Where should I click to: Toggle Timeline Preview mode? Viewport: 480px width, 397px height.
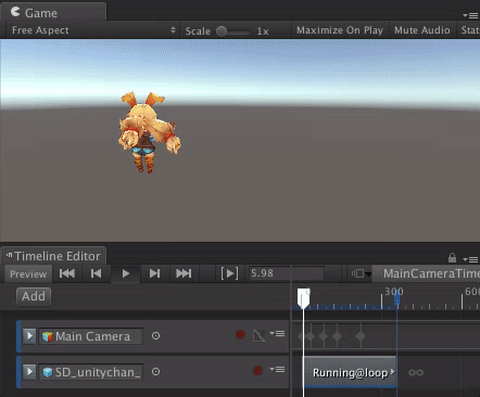click(x=28, y=274)
